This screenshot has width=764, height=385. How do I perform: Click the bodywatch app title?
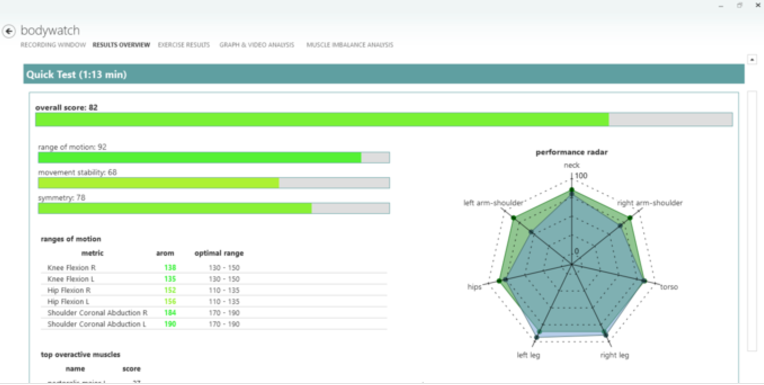50,30
